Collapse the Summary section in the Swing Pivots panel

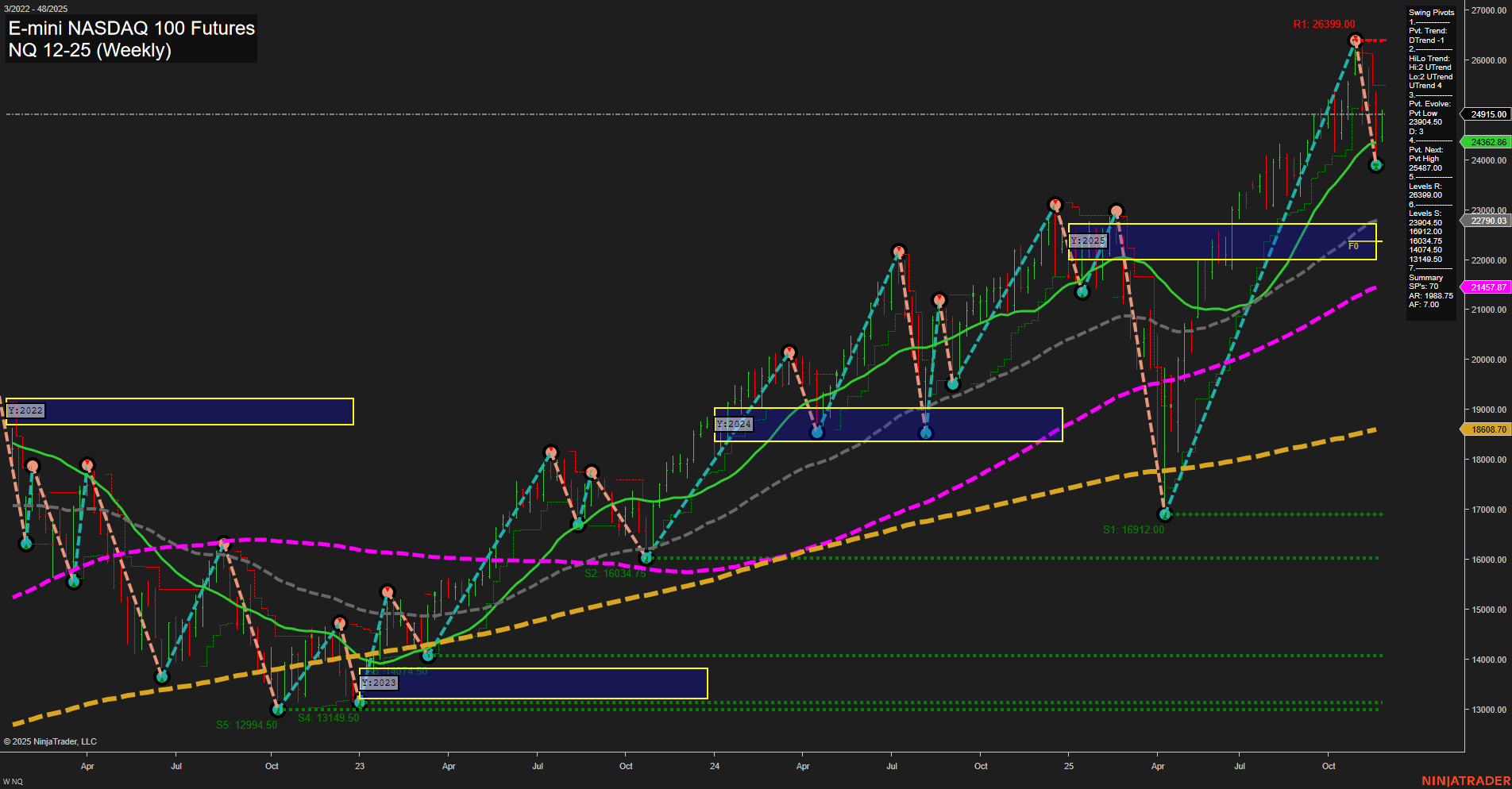pos(1425,277)
